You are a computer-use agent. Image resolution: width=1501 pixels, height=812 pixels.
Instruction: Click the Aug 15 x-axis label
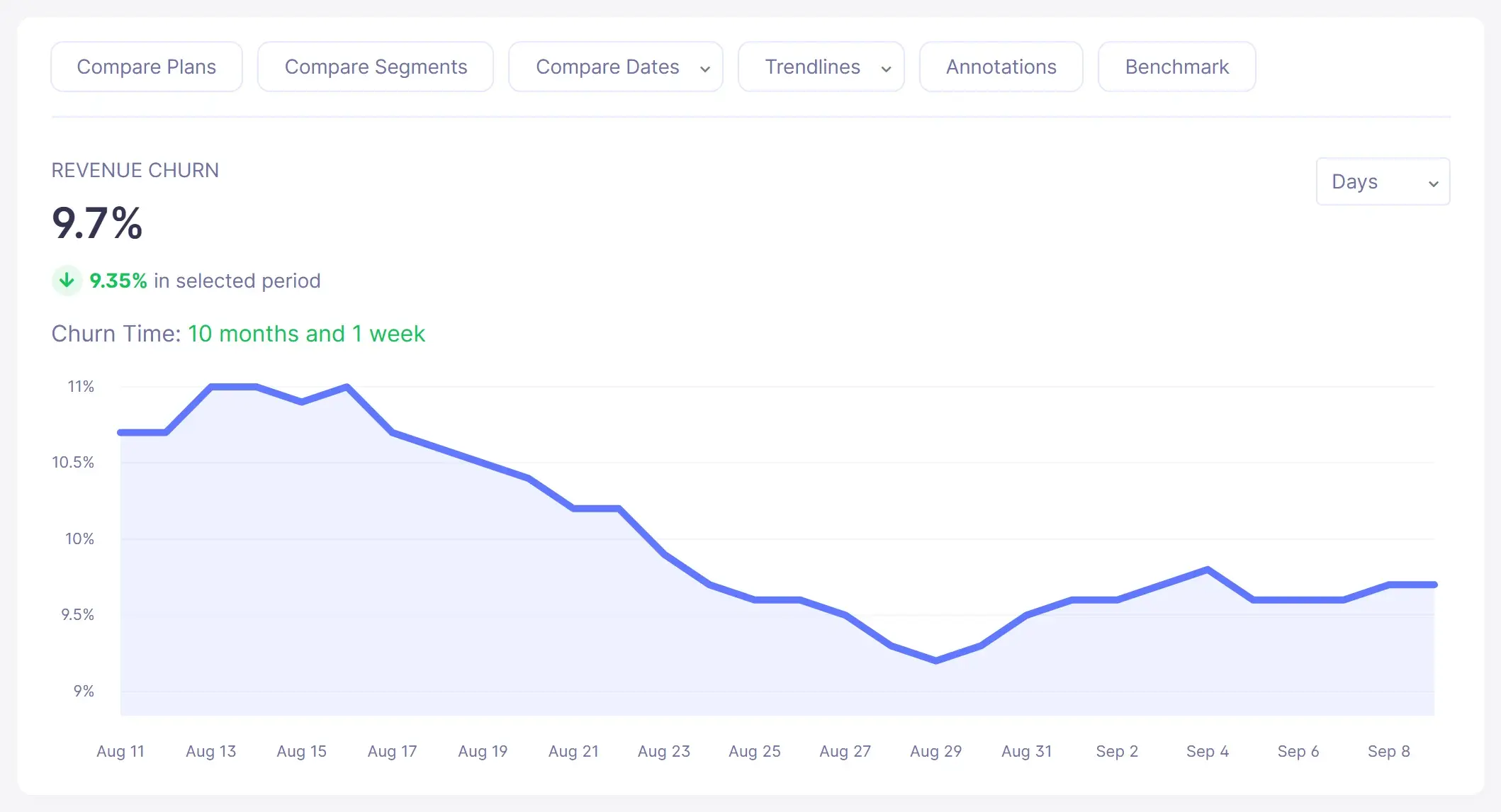302,751
